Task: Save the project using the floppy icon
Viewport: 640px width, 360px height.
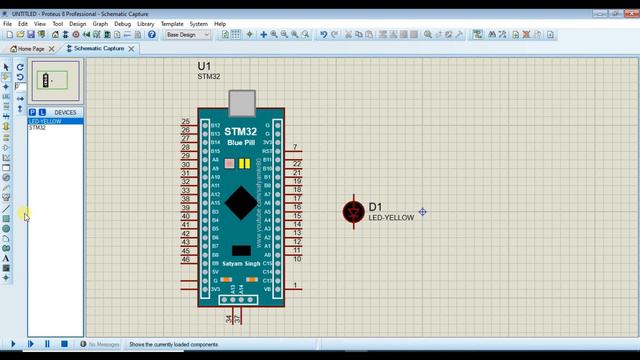Action: pos(31,35)
